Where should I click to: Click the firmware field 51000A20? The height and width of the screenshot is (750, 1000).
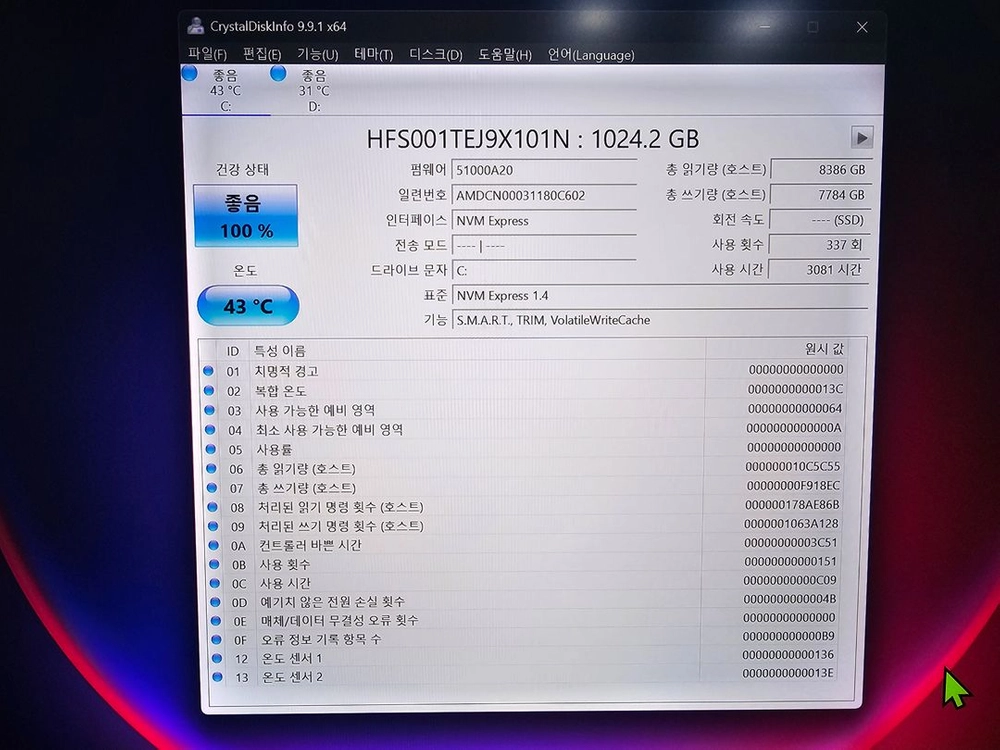click(x=544, y=170)
